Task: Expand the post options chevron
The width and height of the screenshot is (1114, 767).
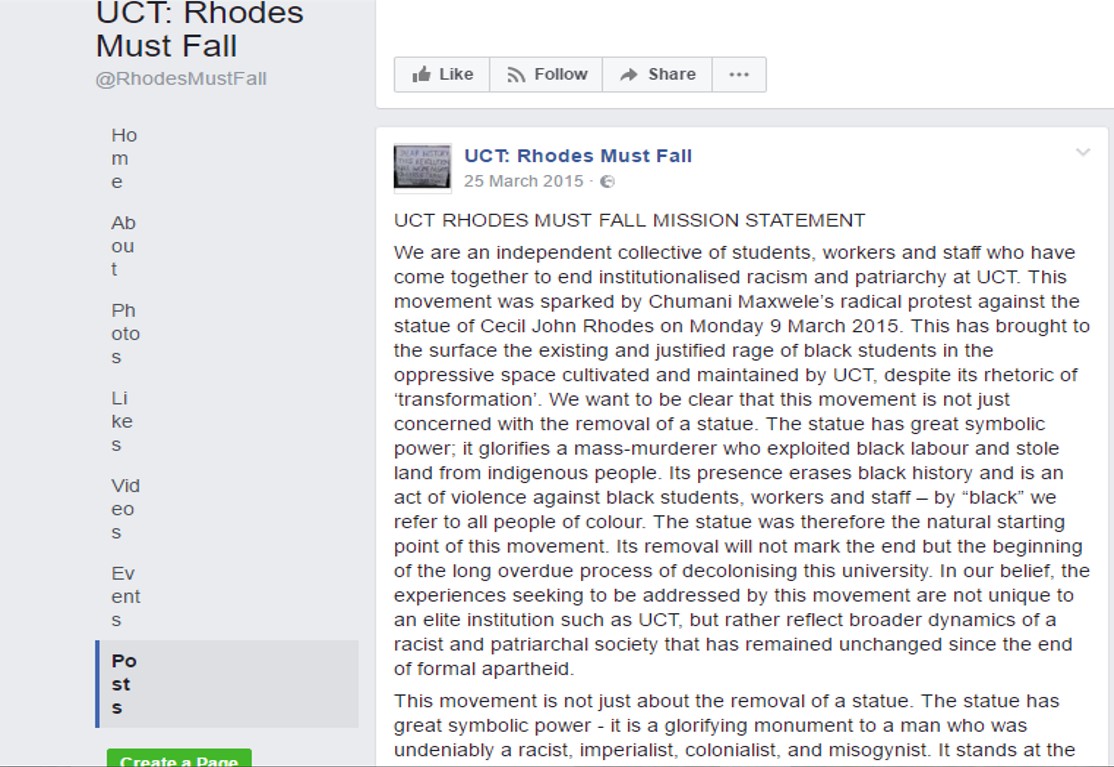Action: point(1083,153)
